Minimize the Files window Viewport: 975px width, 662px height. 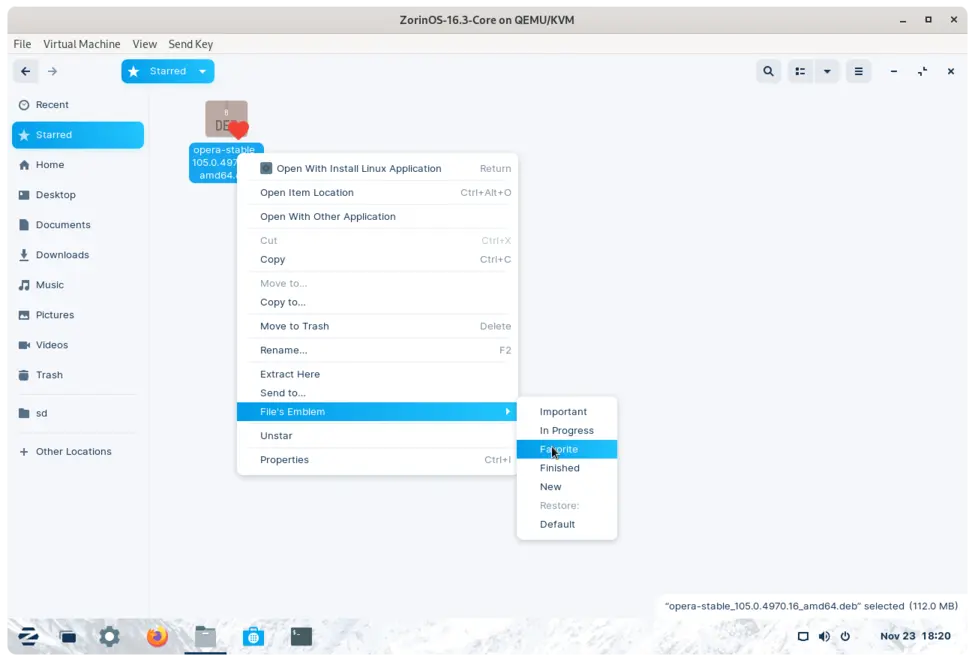pyautogui.click(x=894, y=71)
